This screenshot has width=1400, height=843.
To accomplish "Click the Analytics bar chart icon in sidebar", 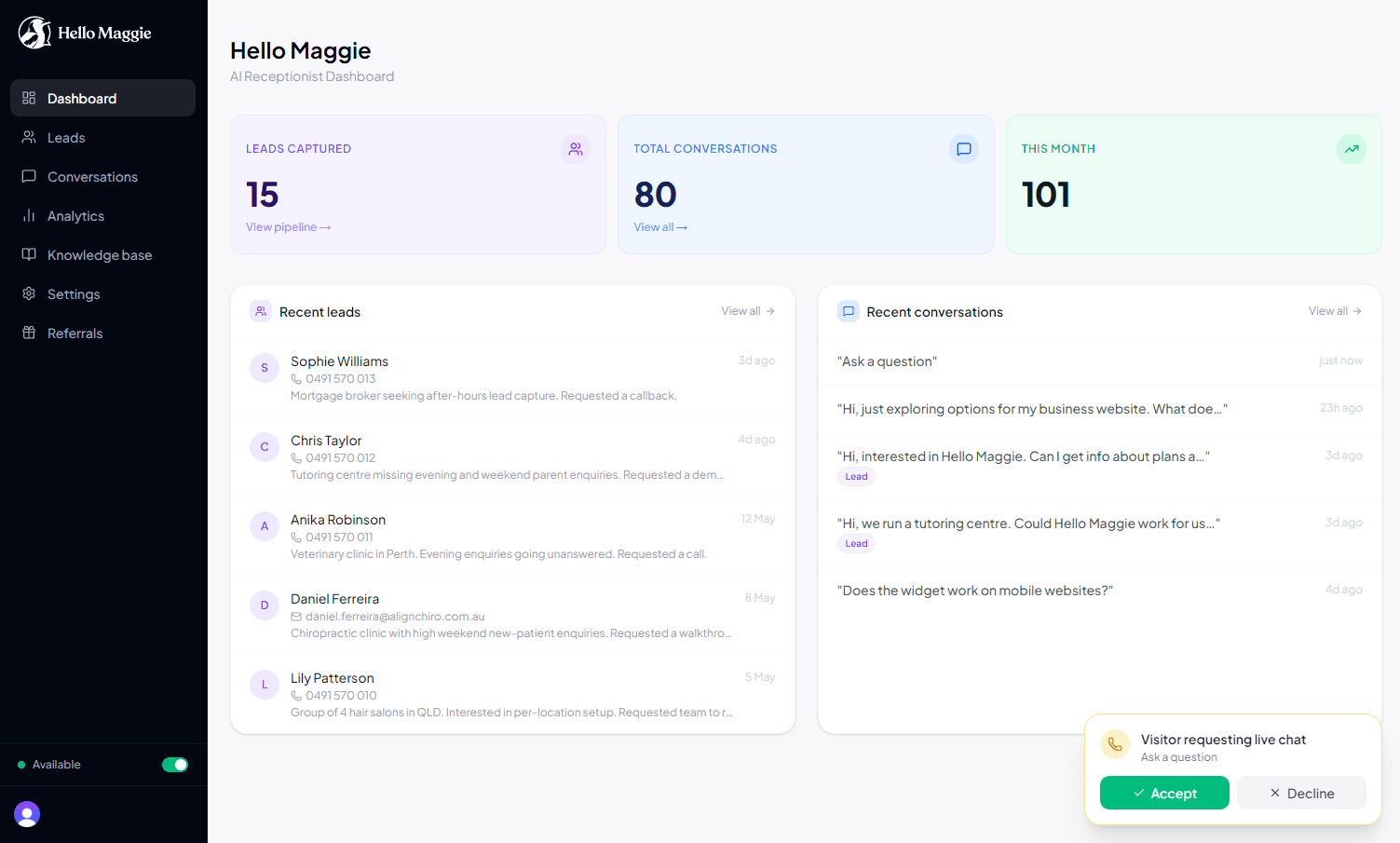I will [29, 215].
